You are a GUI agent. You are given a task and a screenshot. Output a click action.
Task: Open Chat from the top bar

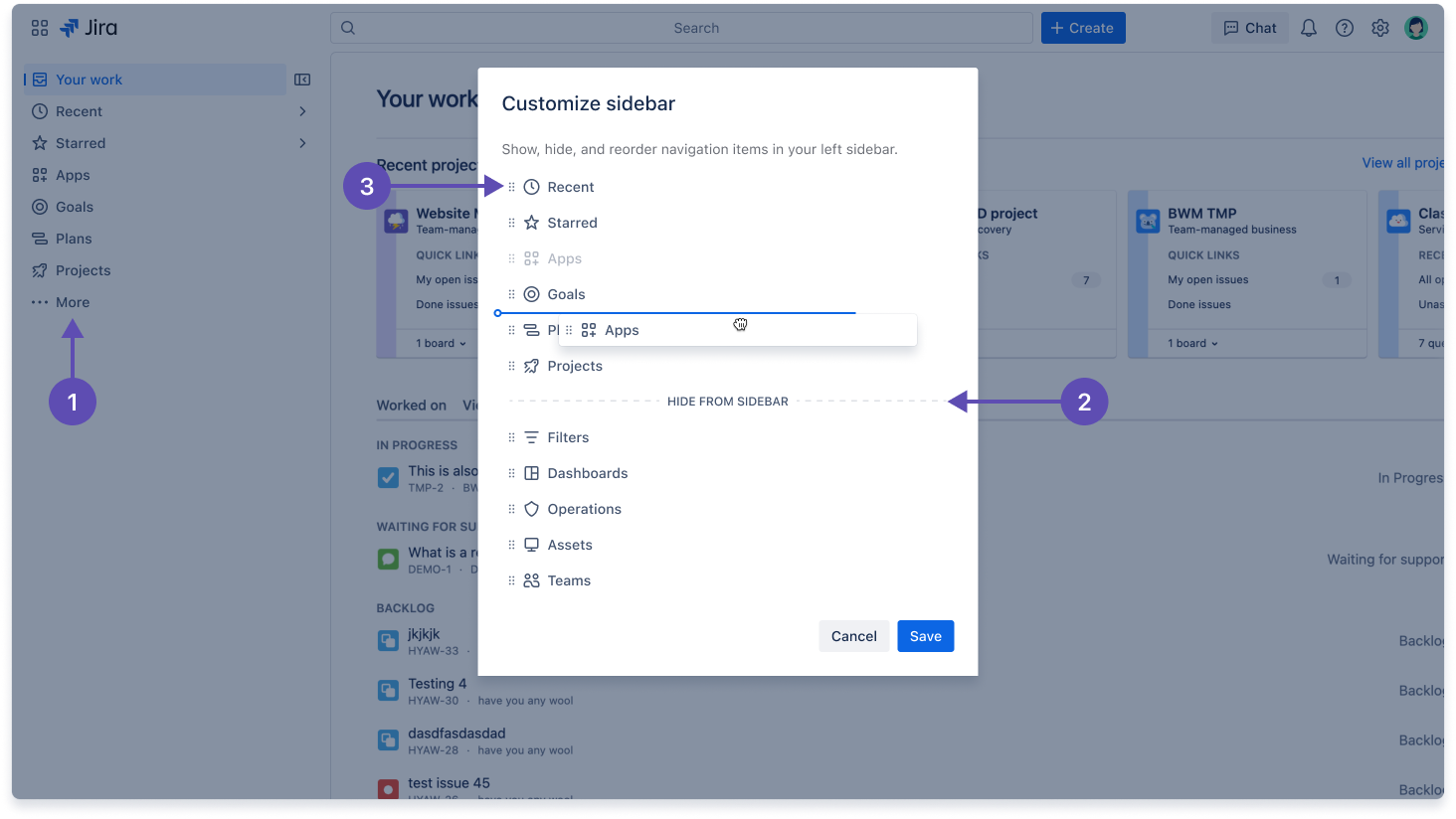pos(1249,28)
